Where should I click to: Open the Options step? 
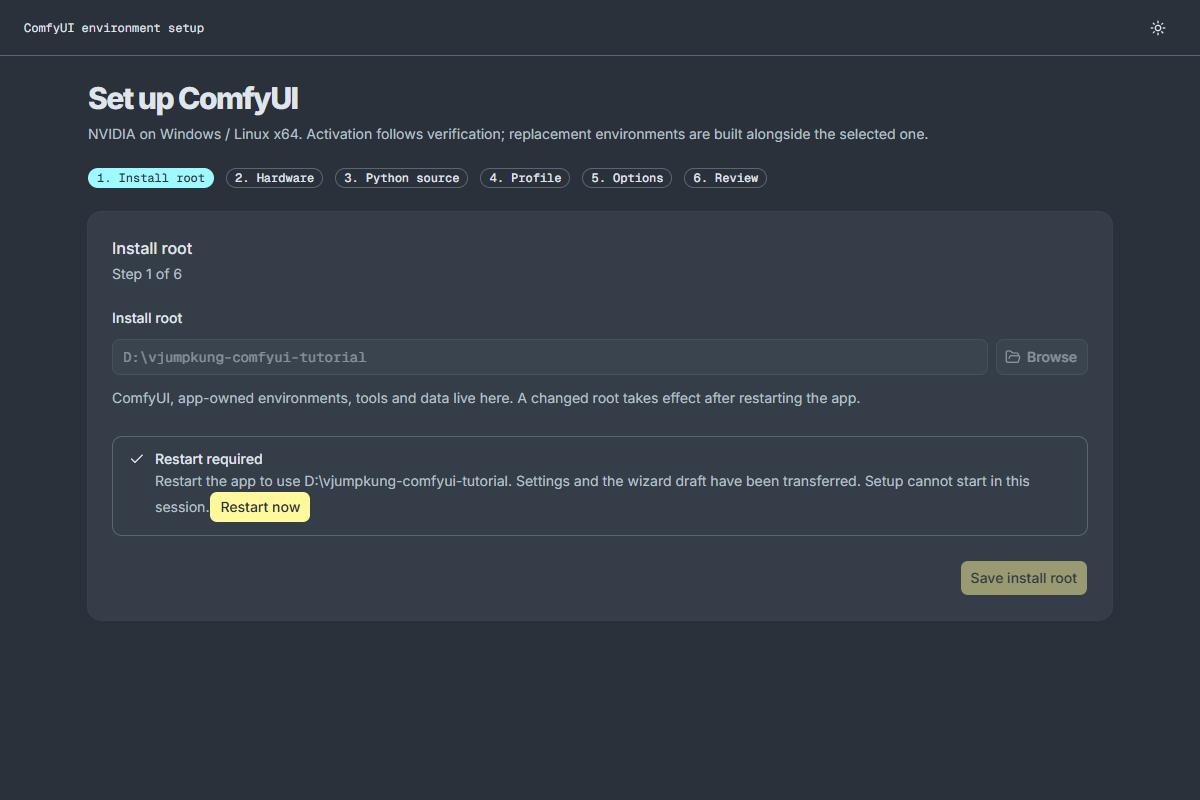click(x=627, y=178)
